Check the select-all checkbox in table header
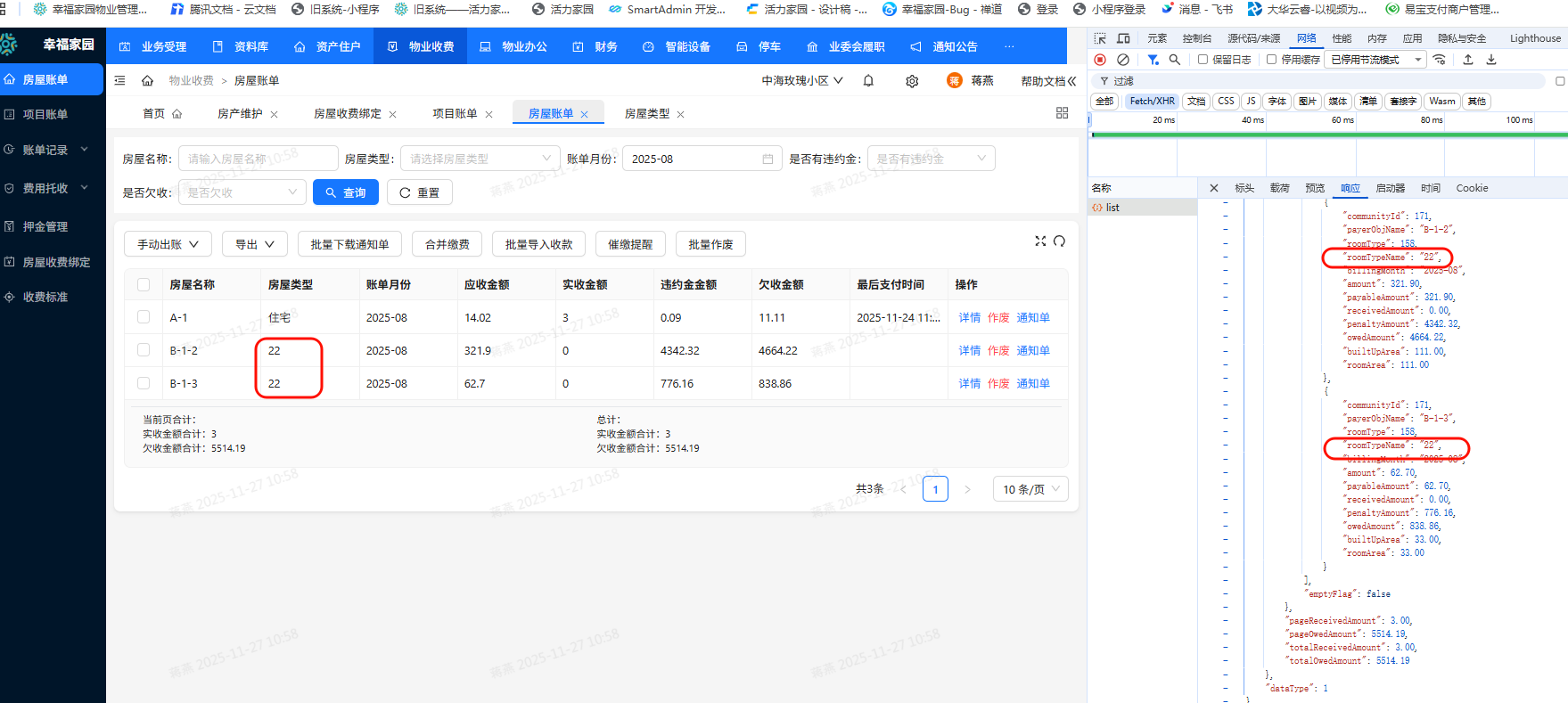Viewport: 1568px width, 703px height. click(x=144, y=285)
